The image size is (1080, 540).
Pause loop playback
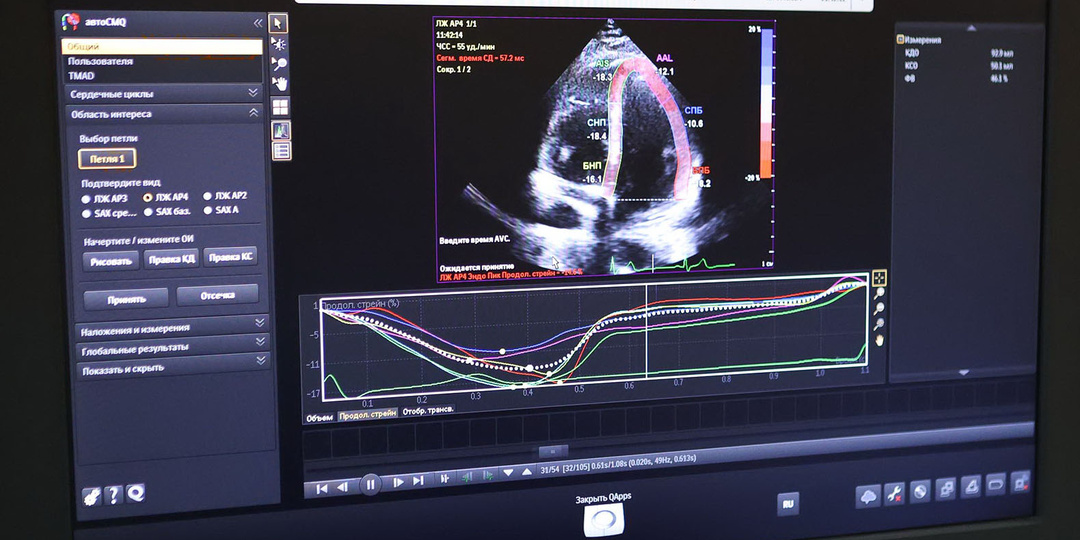click(x=371, y=485)
